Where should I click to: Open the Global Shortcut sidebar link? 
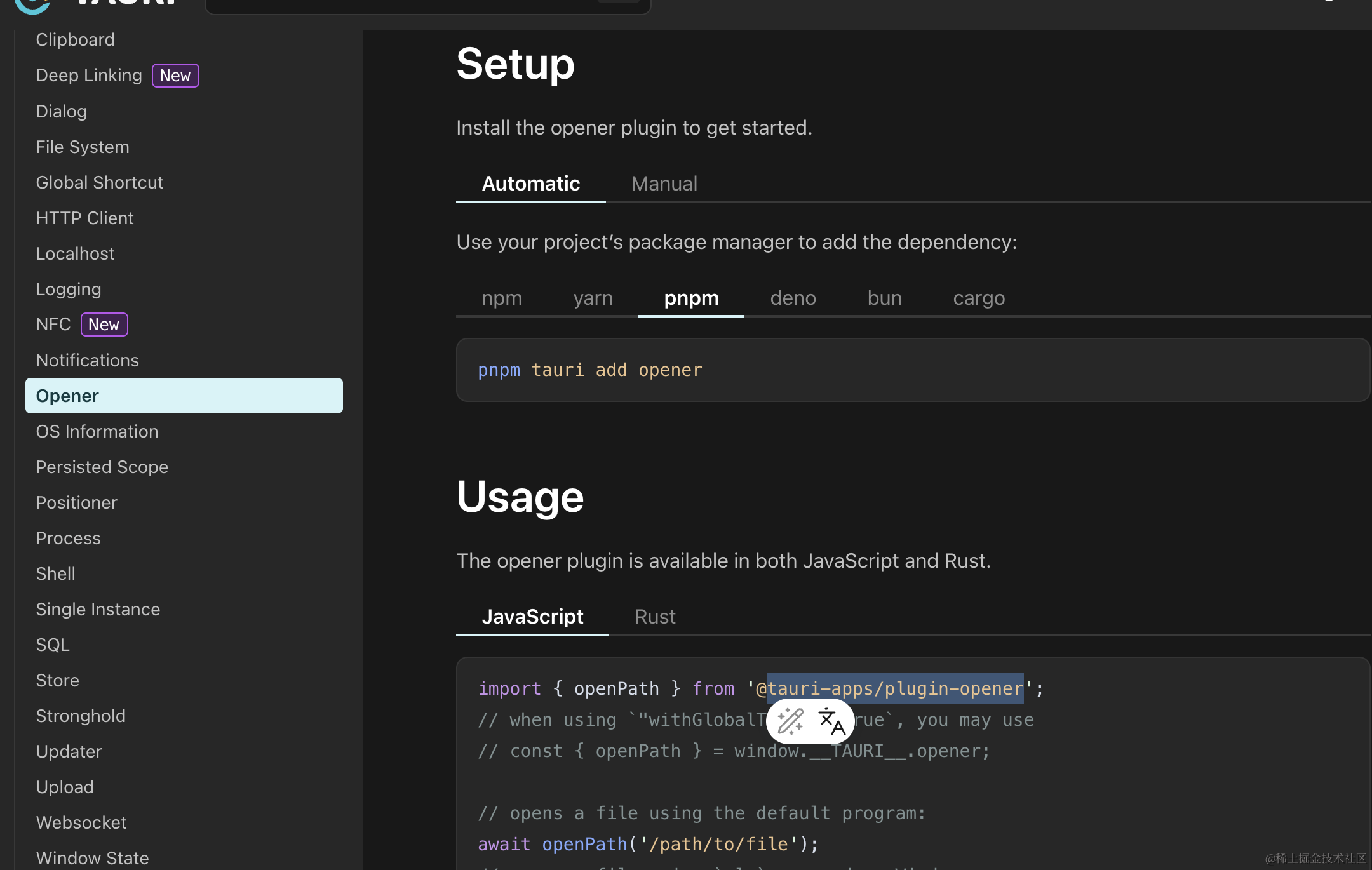100,183
